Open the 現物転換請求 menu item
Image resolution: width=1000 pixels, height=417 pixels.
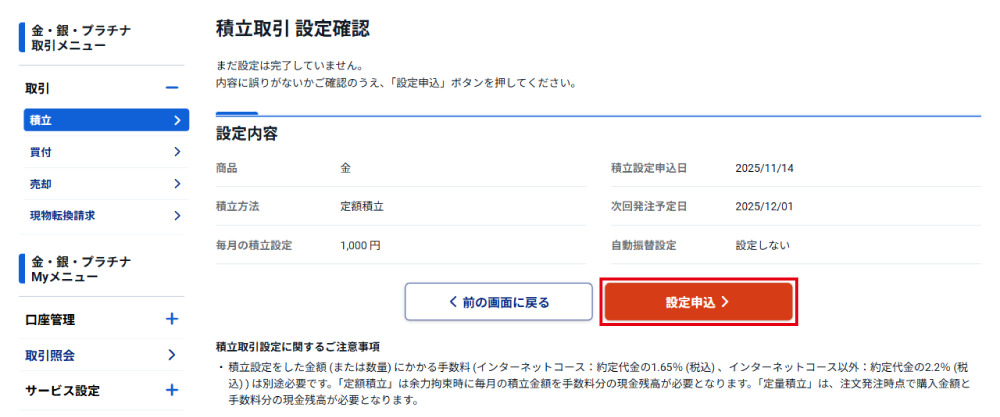(x=62, y=215)
